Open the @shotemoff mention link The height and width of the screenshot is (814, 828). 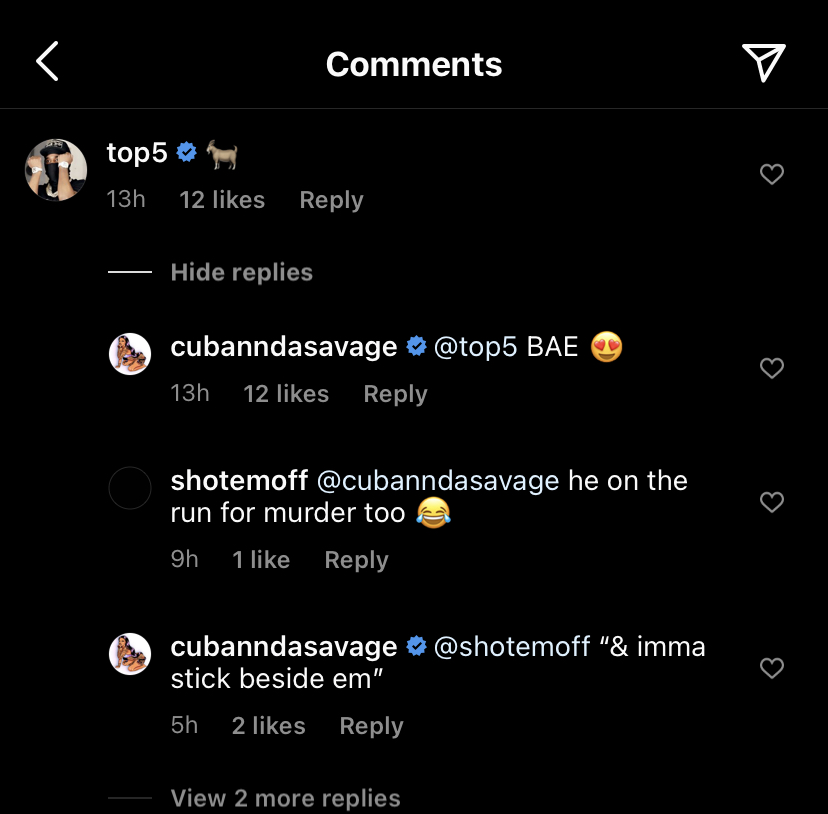point(511,646)
